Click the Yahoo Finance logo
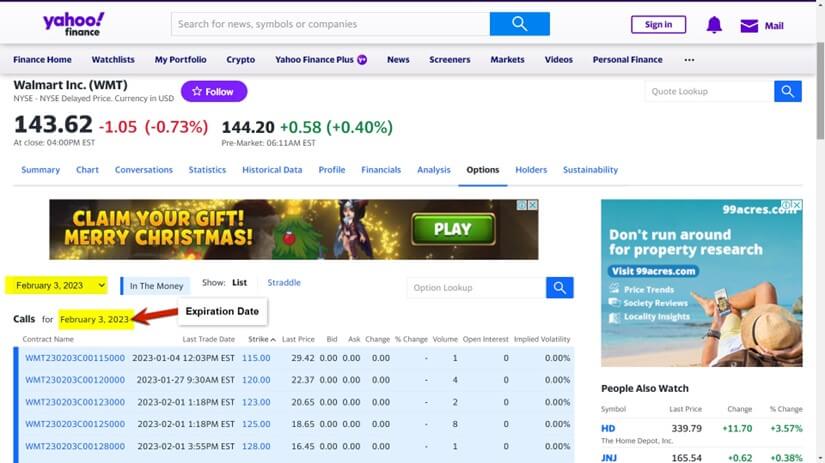 tap(74, 24)
